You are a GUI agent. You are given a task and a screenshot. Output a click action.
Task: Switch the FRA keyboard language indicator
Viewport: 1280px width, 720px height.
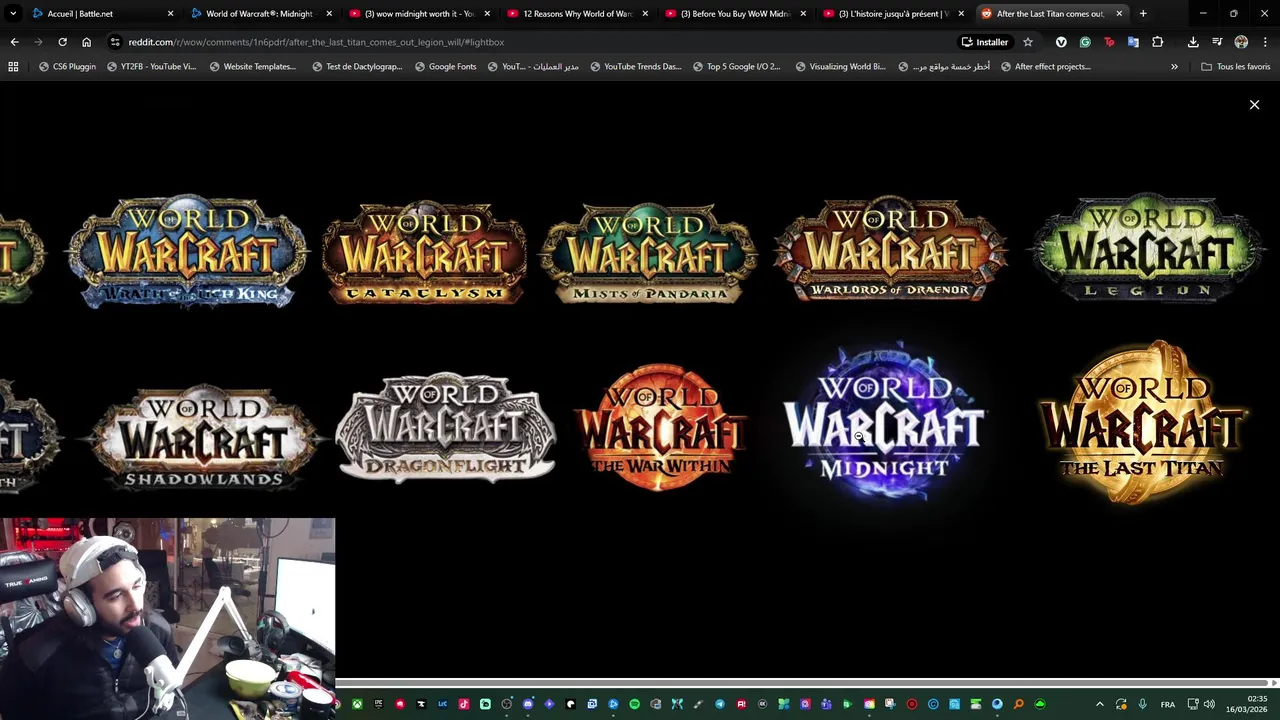(x=1167, y=704)
